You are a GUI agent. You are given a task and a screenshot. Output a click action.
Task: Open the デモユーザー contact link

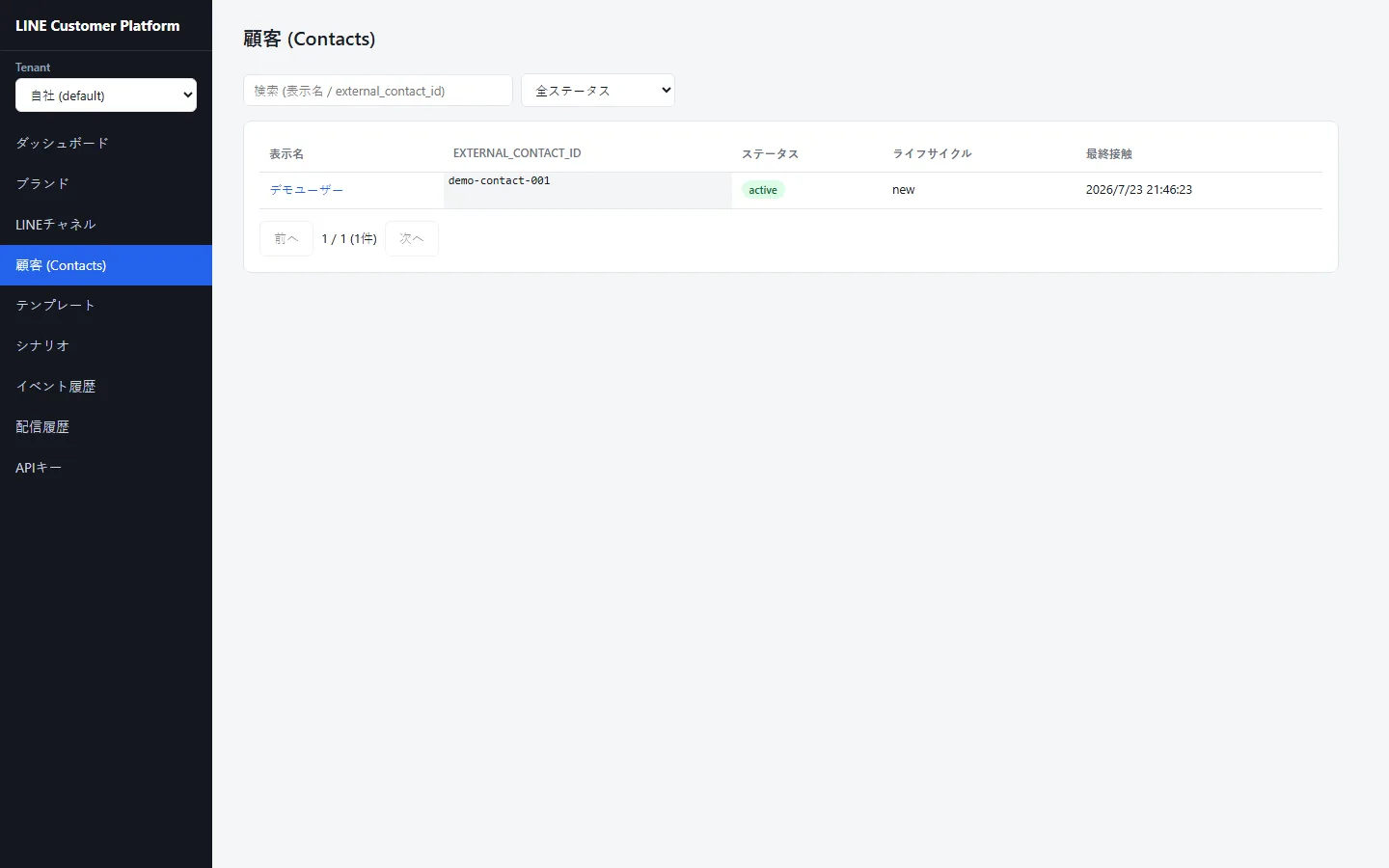(x=307, y=190)
